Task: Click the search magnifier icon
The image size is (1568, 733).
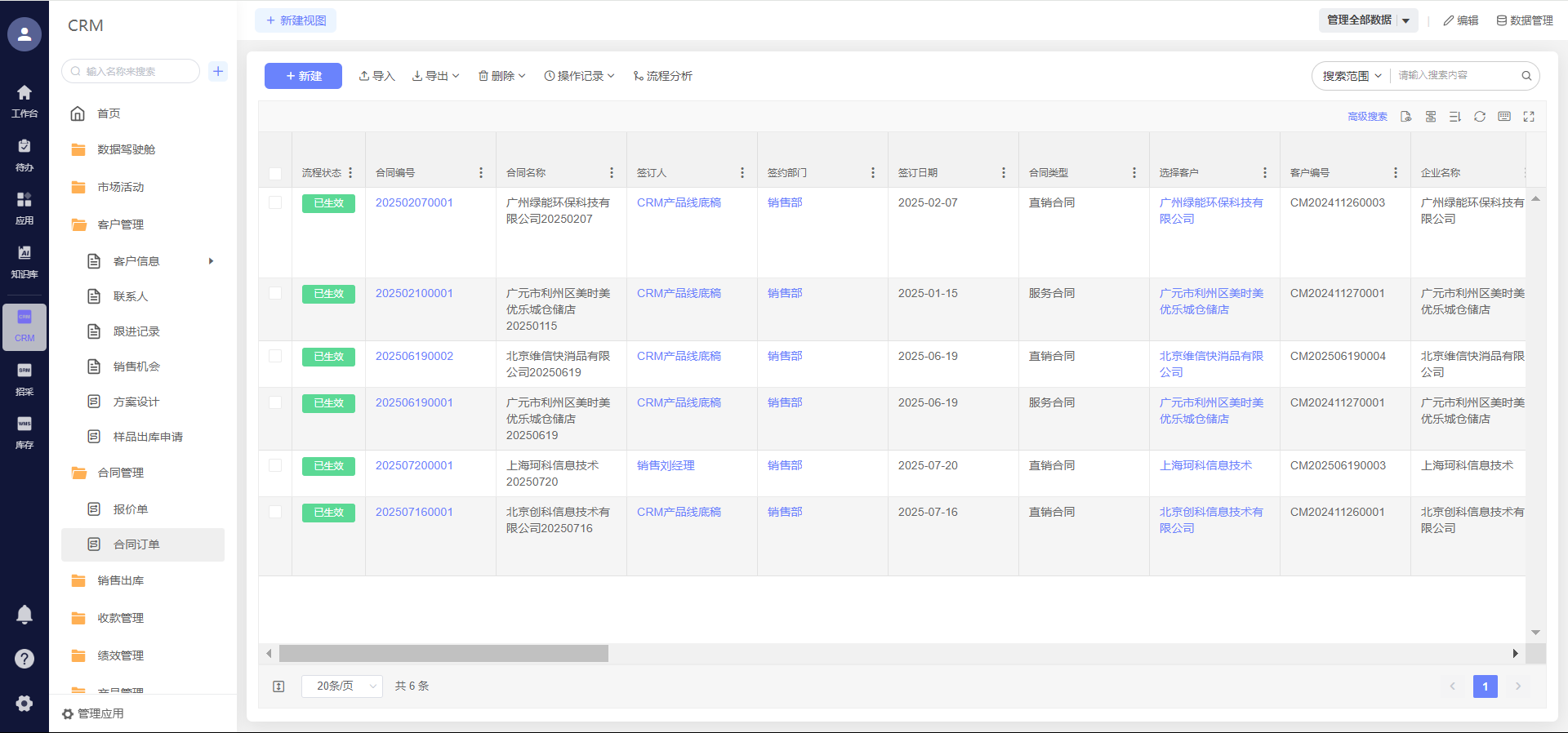Action: coord(1526,76)
